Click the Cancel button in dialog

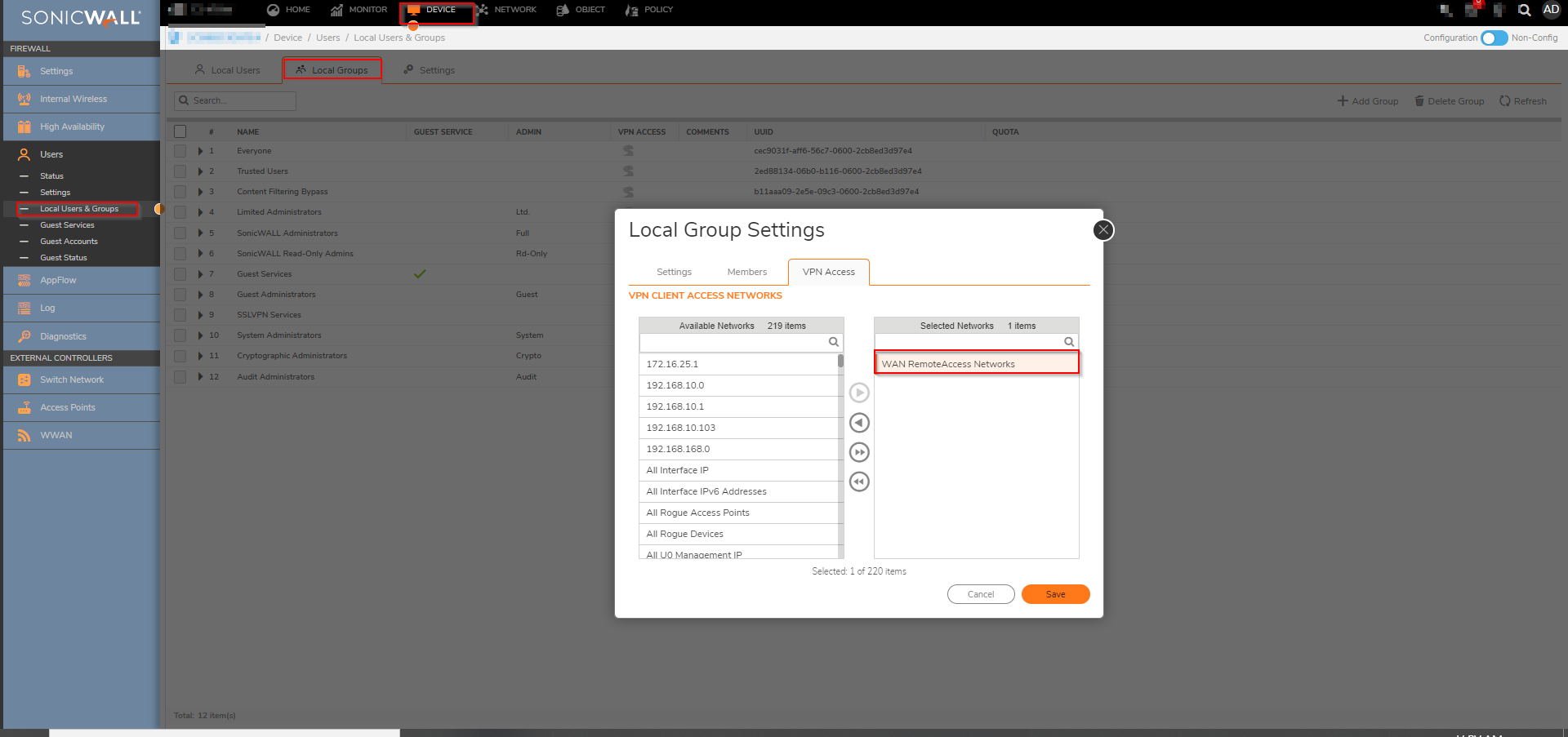click(980, 594)
